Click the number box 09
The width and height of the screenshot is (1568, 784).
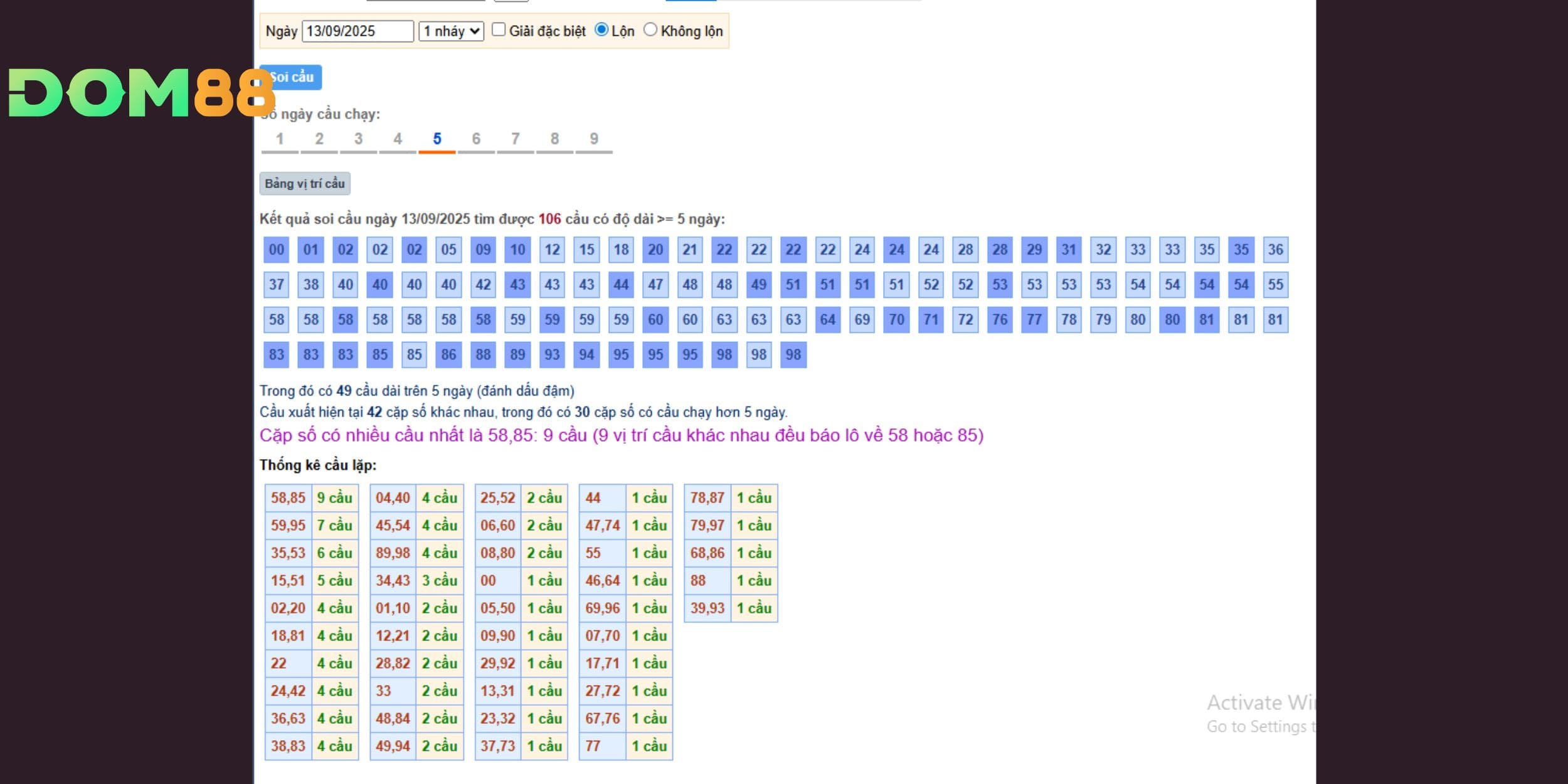483,250
